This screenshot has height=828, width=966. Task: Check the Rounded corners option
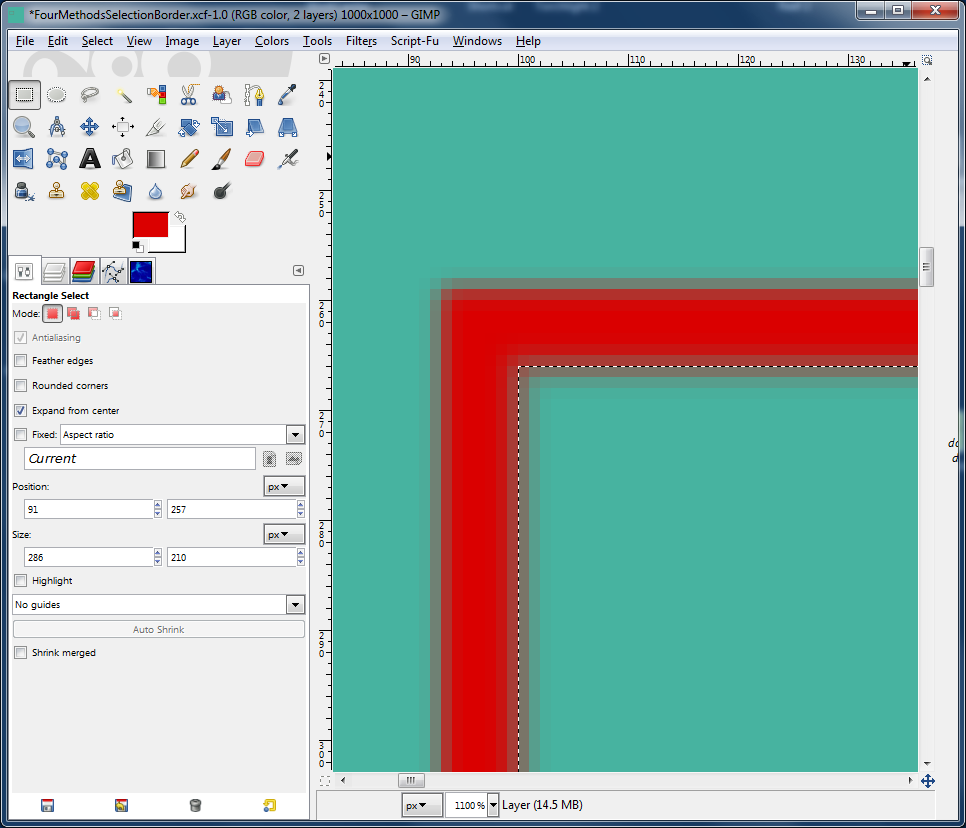[x=20, y=385]
